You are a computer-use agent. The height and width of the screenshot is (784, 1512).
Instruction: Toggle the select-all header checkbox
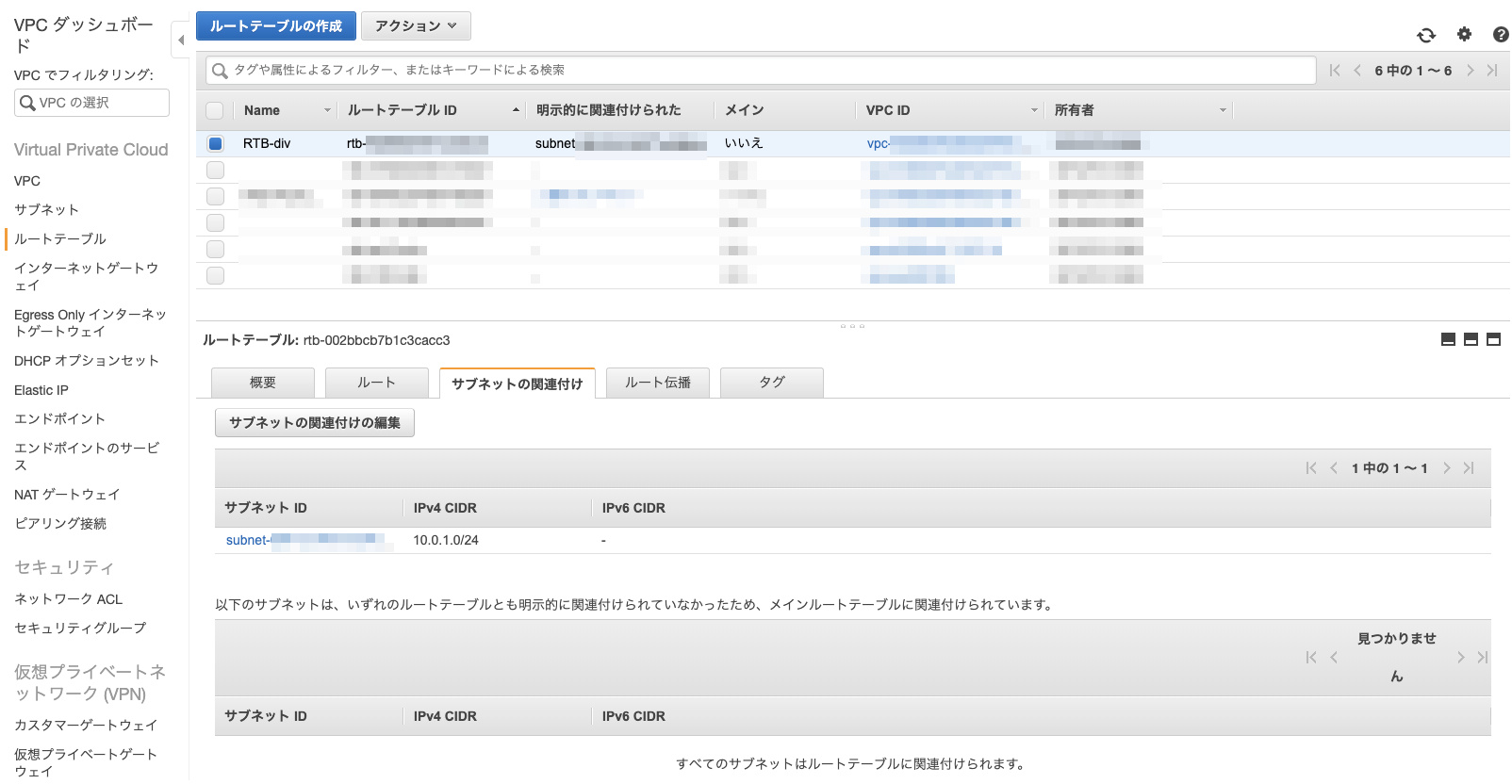pos(215,110)
